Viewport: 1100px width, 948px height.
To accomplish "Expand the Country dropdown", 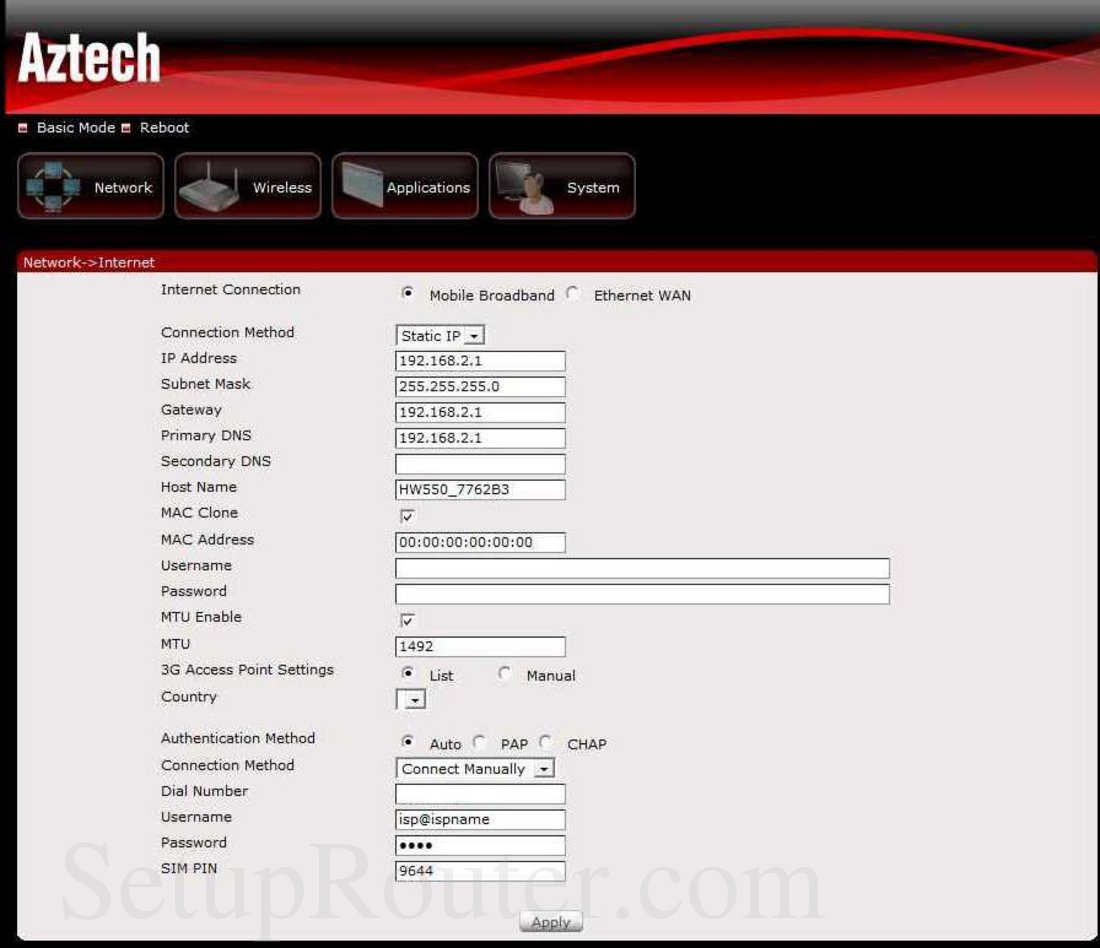I will pos(411,700).
